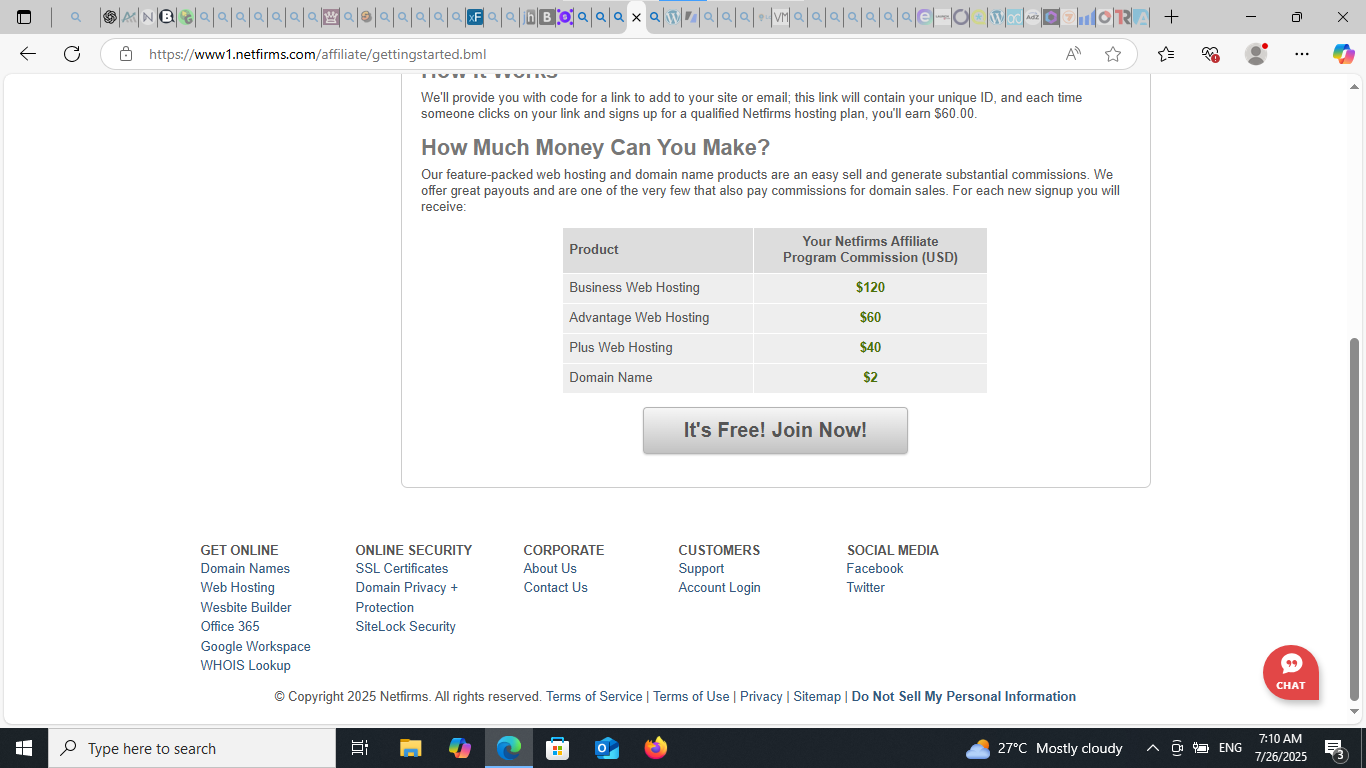Select the Plus Web Hosting row label
The image size is (1366, 768).
pyautogui.click(x=621, y=347)
